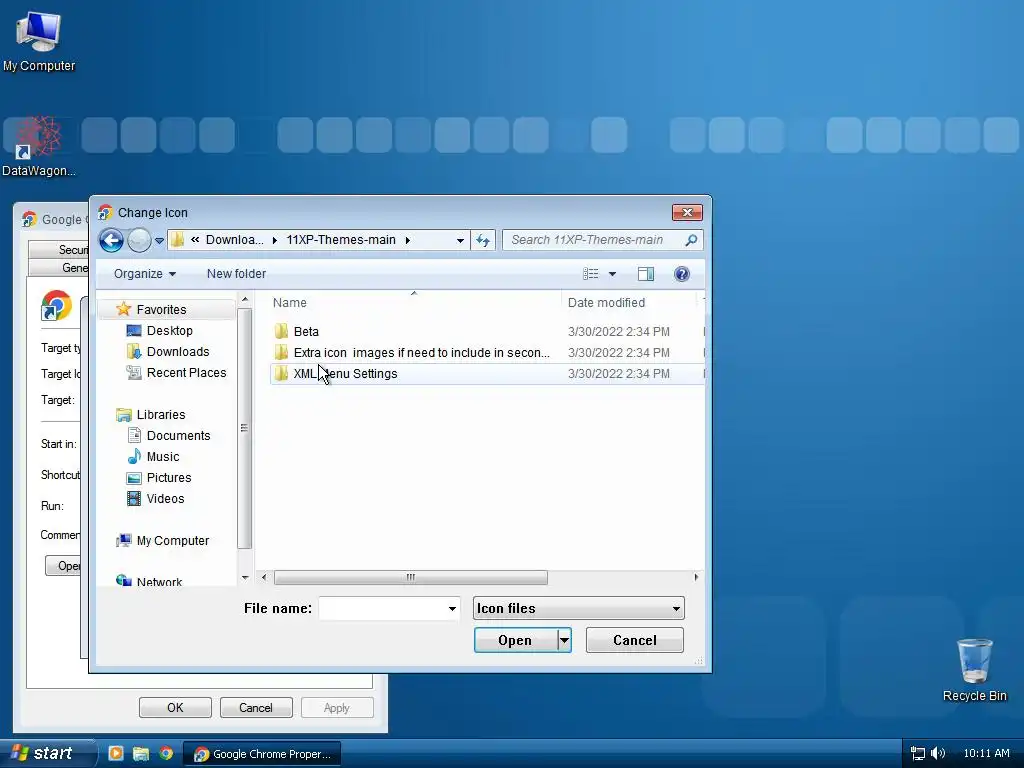Open the Music library

[x=163, y=456]
